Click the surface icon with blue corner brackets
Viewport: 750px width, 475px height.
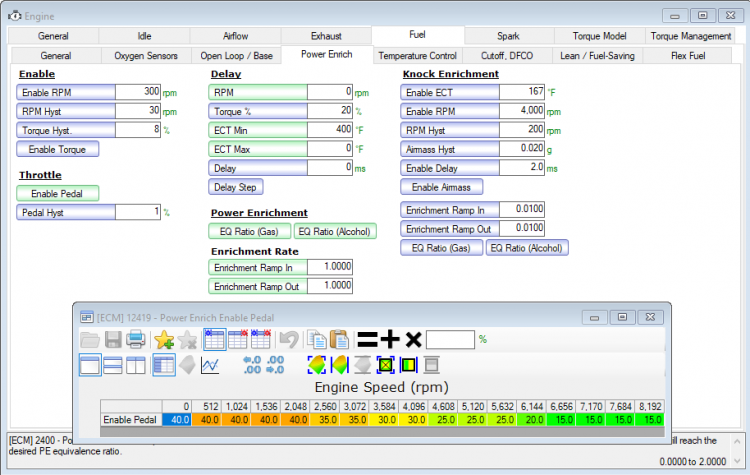click(317, 365)
